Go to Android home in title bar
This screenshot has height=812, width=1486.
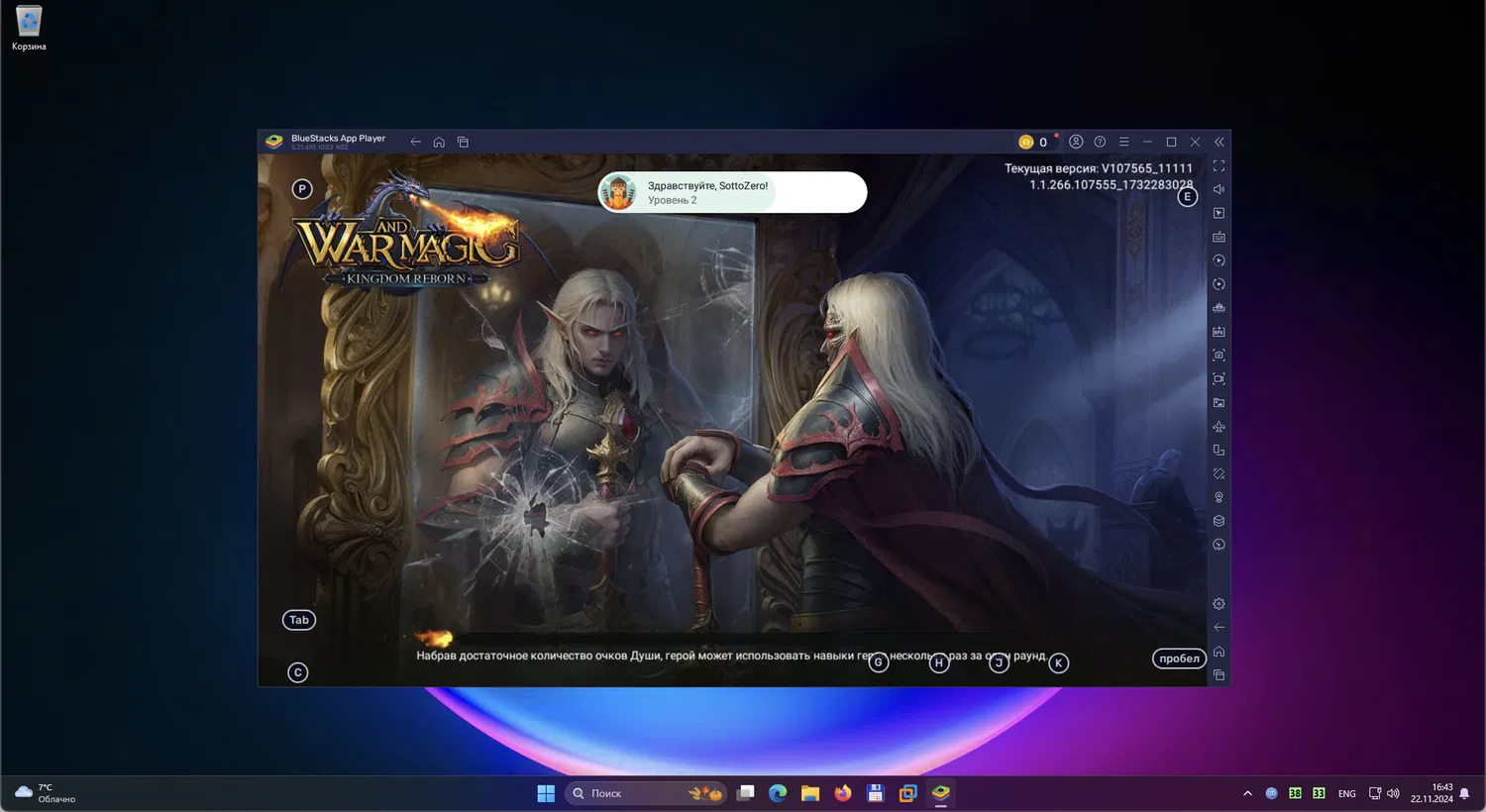[439, 142]
